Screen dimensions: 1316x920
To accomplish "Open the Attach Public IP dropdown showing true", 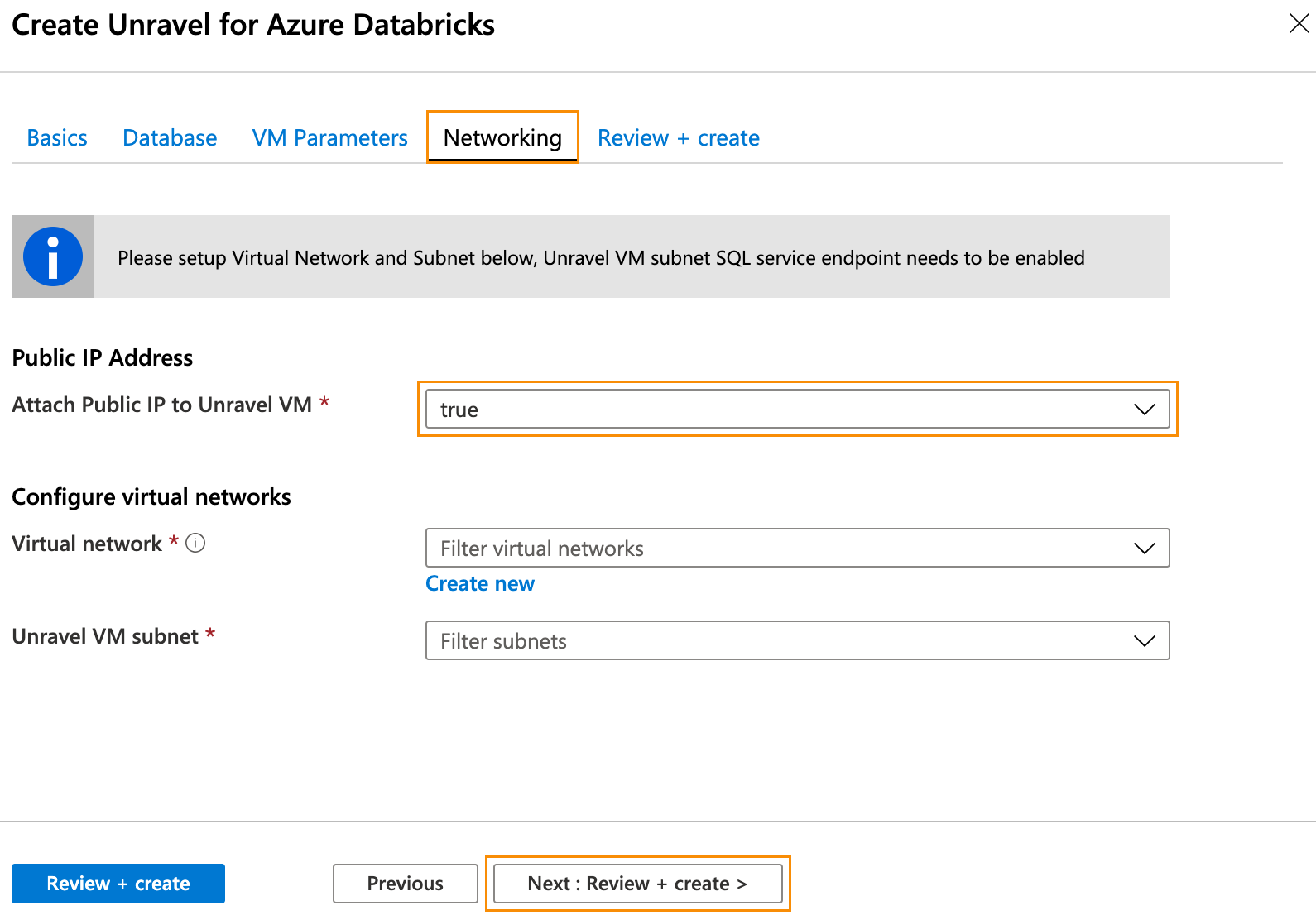I will pos(797,409).
